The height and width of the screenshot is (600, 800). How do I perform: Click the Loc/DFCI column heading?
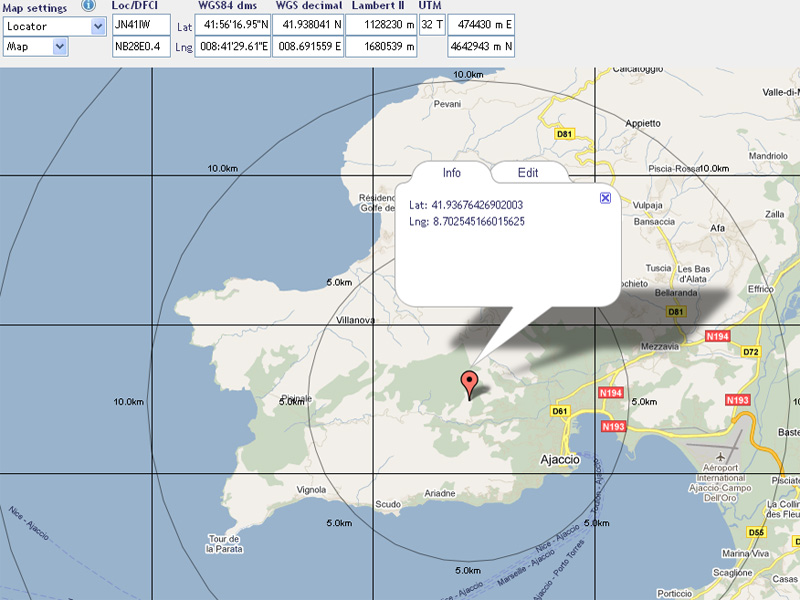pos(135,6)
